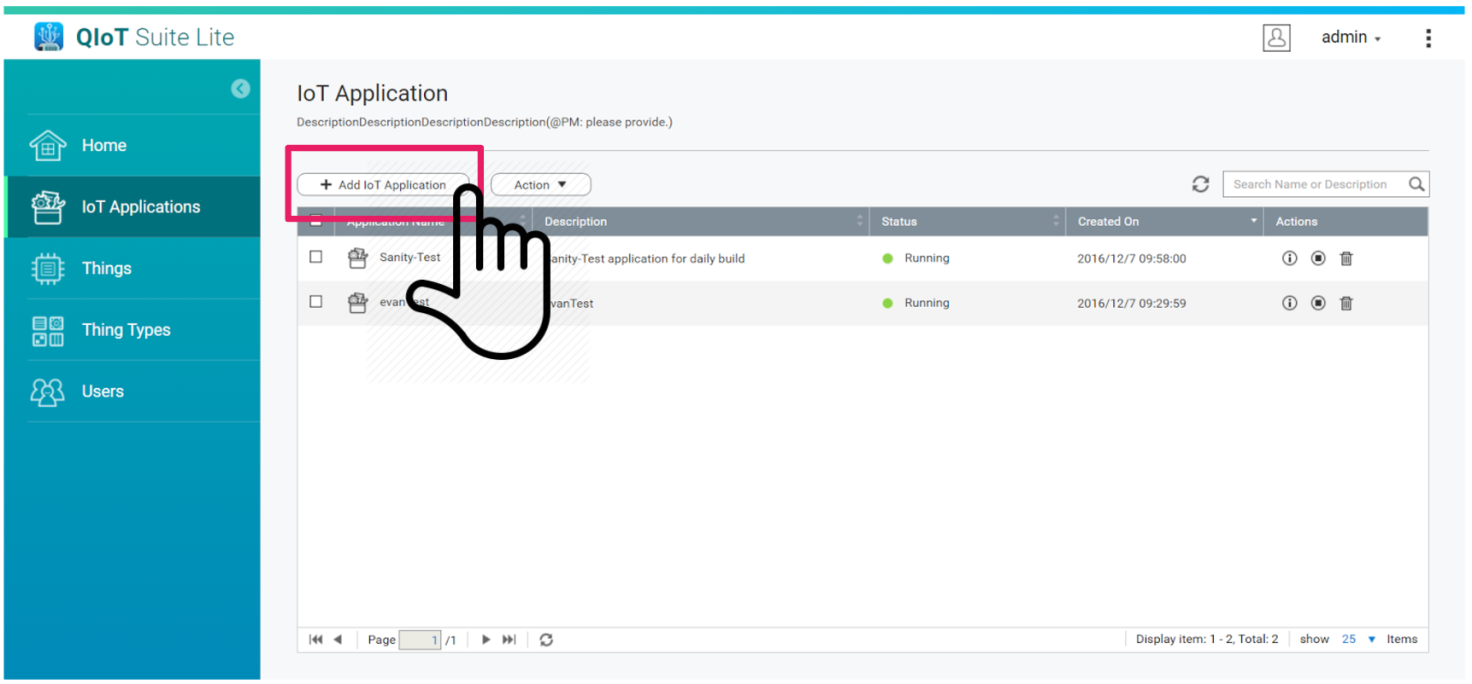This screenshot has width=1472, height=684.
Task: Select the Sanity-Test row checkbox
Action: pyautogui.click(x=316, y=257)
